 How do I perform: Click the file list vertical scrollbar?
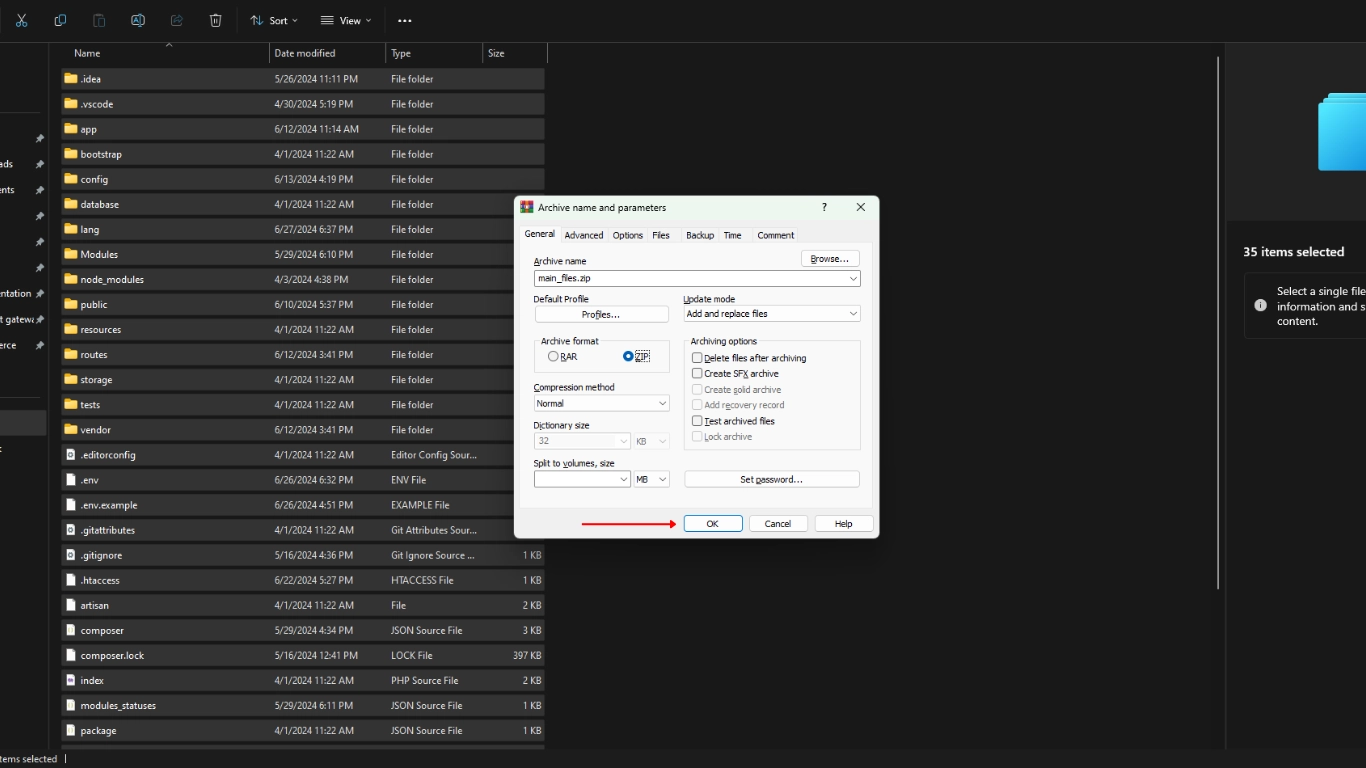[1218, 322]
